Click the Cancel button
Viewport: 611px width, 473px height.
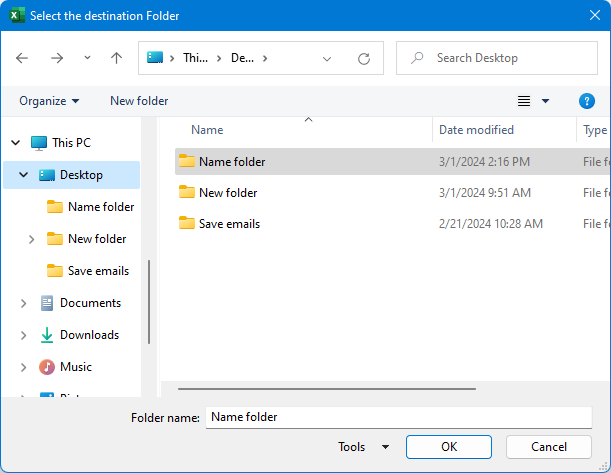click(548, 447)
